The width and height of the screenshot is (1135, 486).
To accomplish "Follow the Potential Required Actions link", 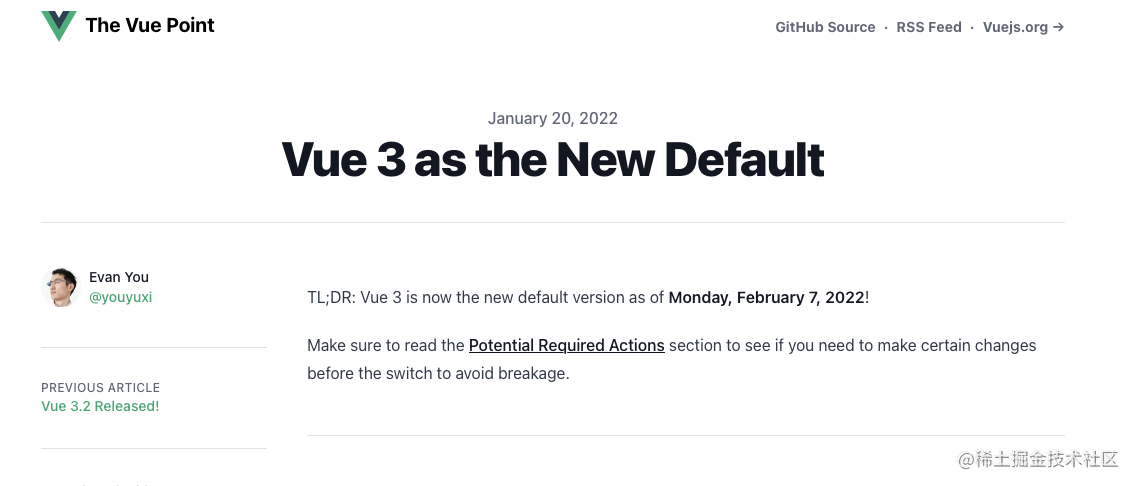I will 567,345.
